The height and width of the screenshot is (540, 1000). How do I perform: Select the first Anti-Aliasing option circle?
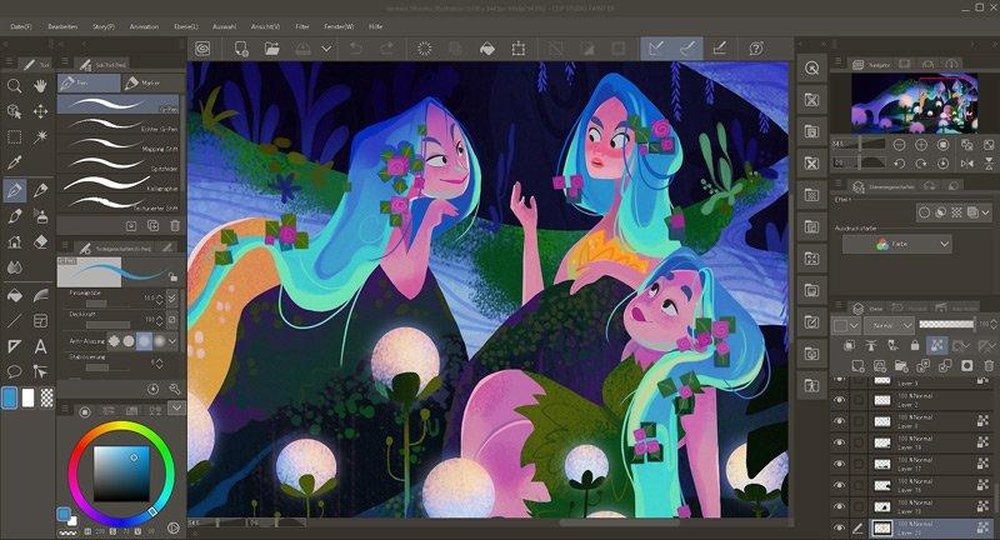click(x=114, y=341)
